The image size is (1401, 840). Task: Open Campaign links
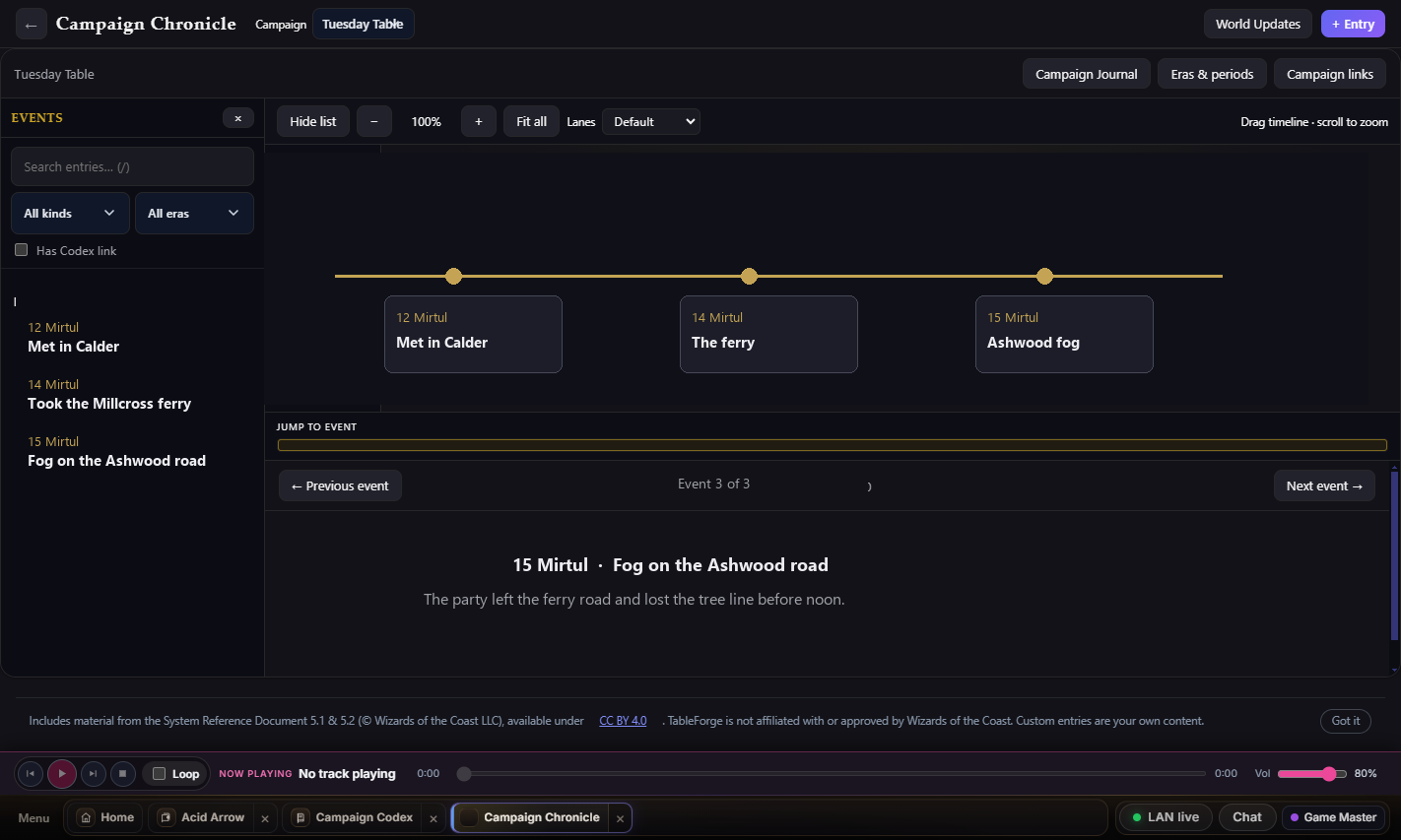1330,74
